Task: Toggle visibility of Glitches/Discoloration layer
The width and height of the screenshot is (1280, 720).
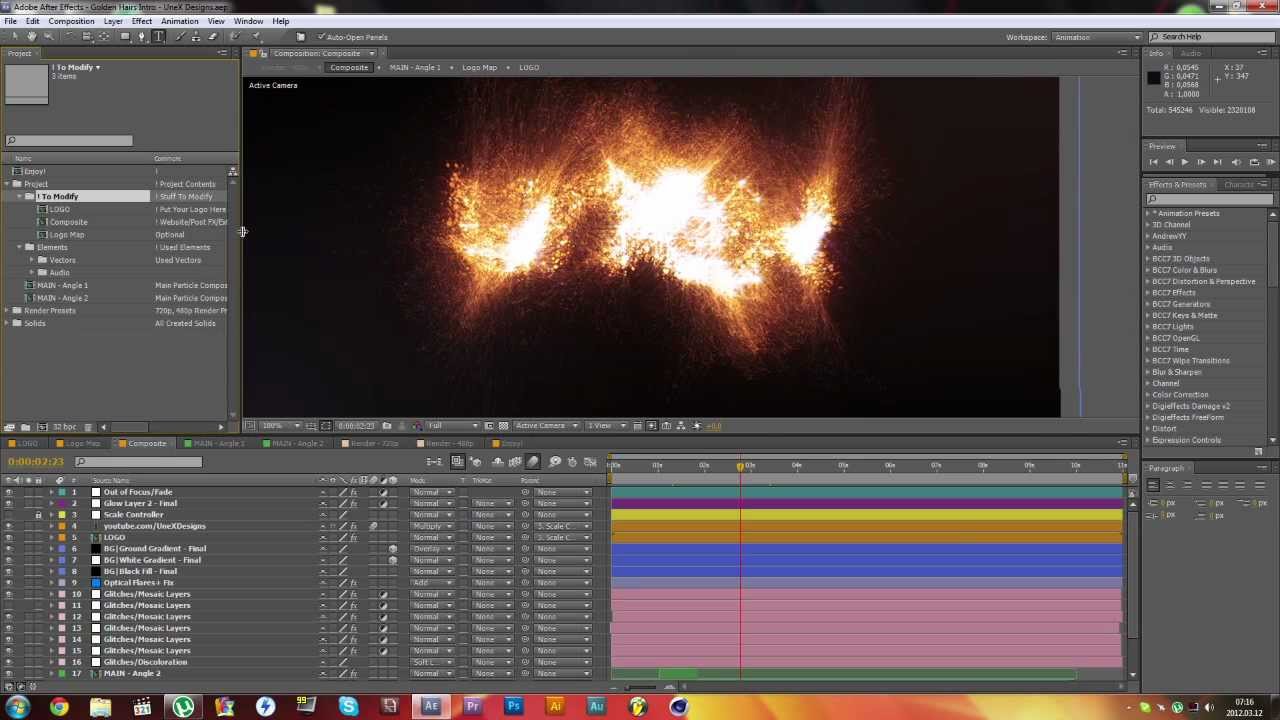Action: click(9, 662)
